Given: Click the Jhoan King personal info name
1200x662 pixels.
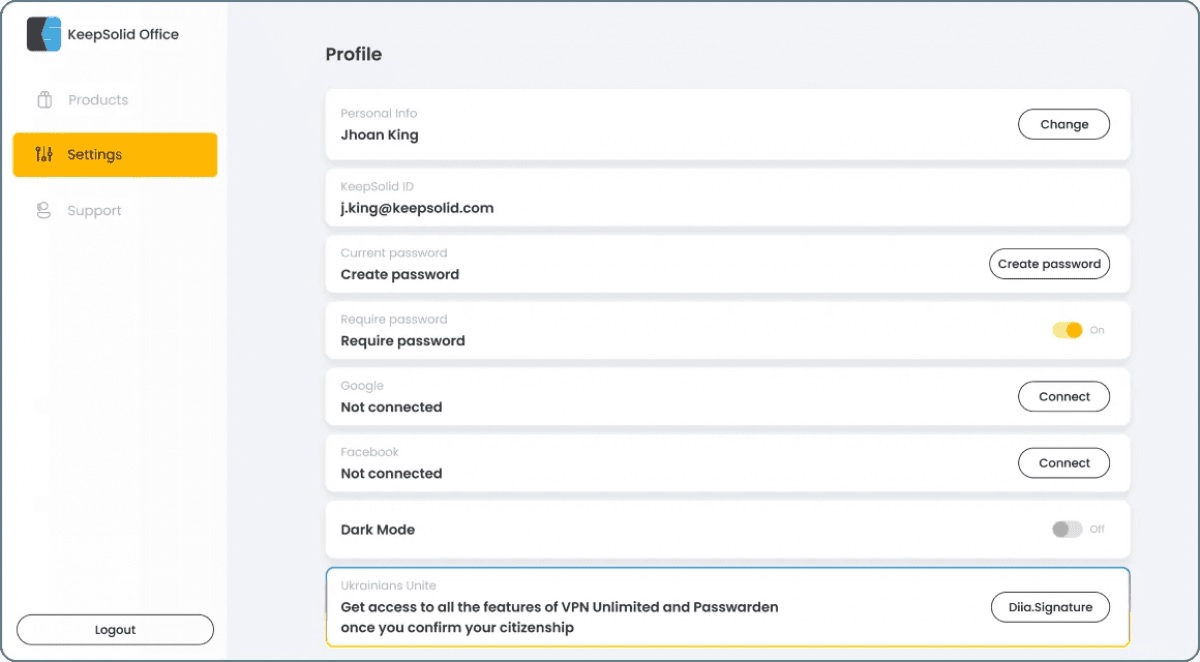Looking at the screenshot, I should (x=380, y=135).
